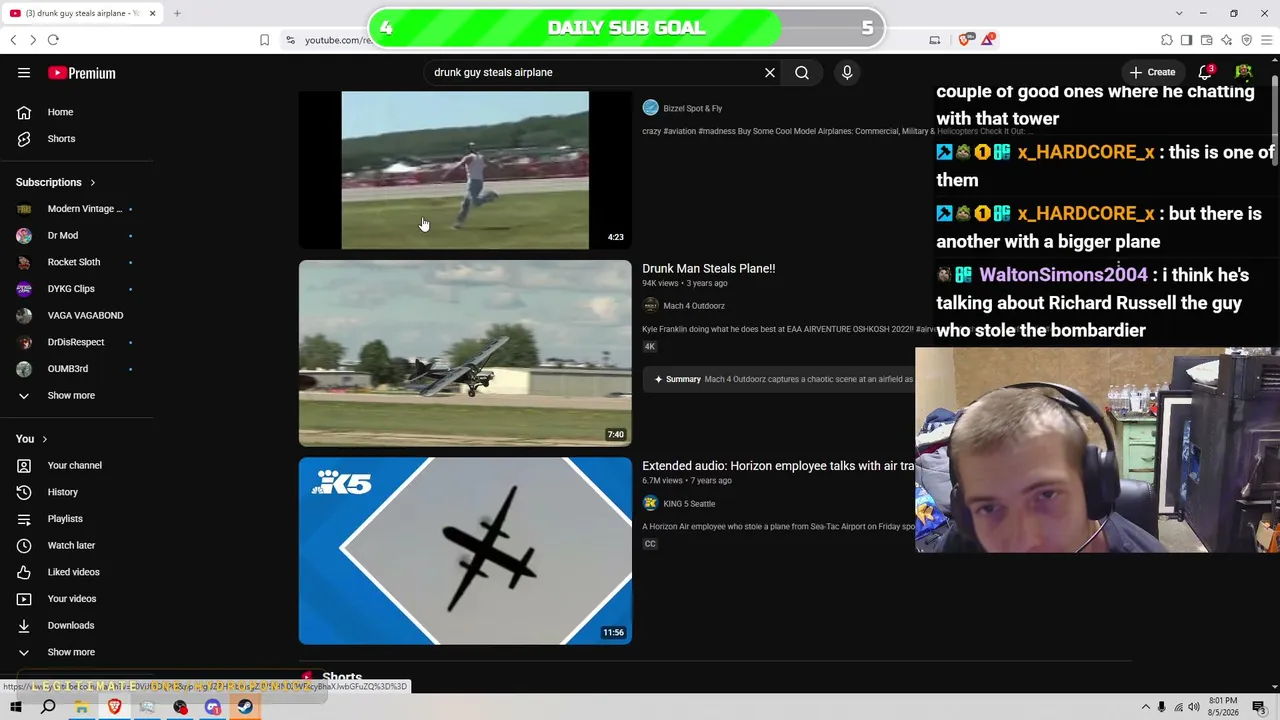This screenshot has width=1280, height=720.
Task: Open the DrDisRespect channel
Action: (77, 342)
